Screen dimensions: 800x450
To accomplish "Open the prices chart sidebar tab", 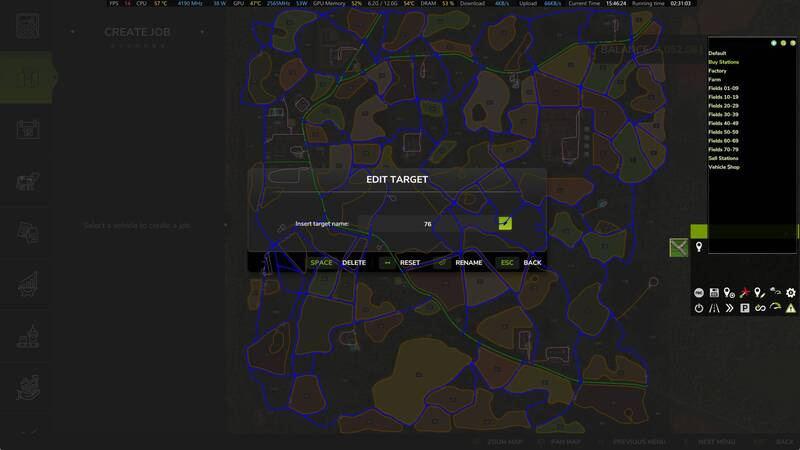I will point(27,284).
